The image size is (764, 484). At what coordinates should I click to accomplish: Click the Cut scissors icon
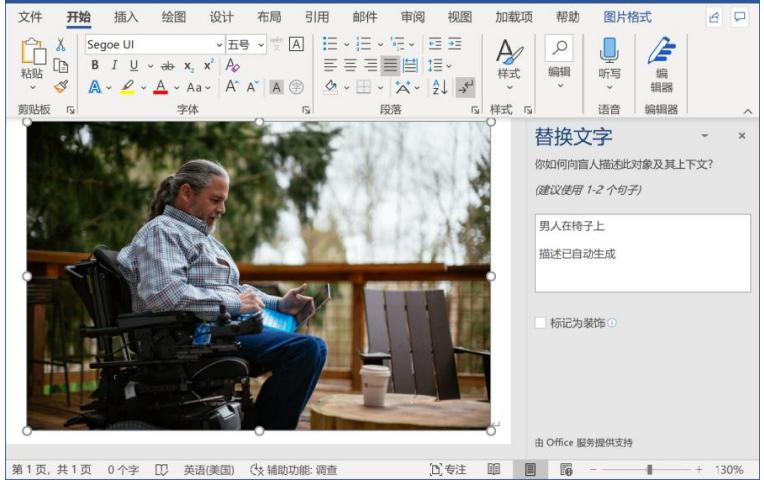(60, 44)
